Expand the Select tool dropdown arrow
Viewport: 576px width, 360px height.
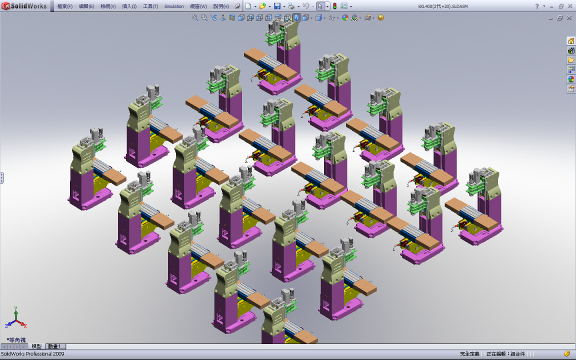point(327,6)
